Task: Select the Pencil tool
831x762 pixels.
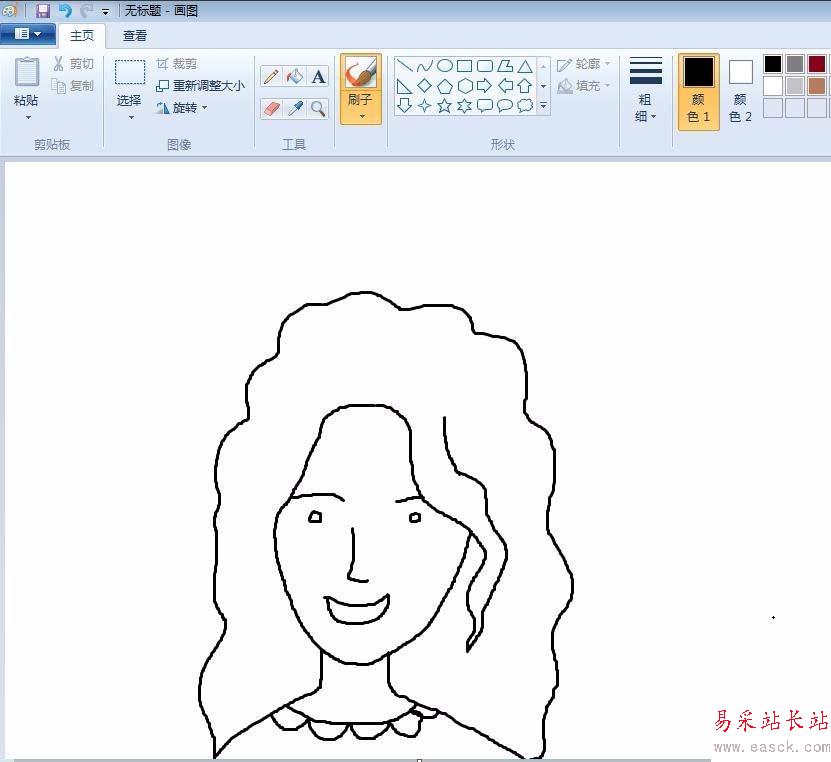Action: 271,76
